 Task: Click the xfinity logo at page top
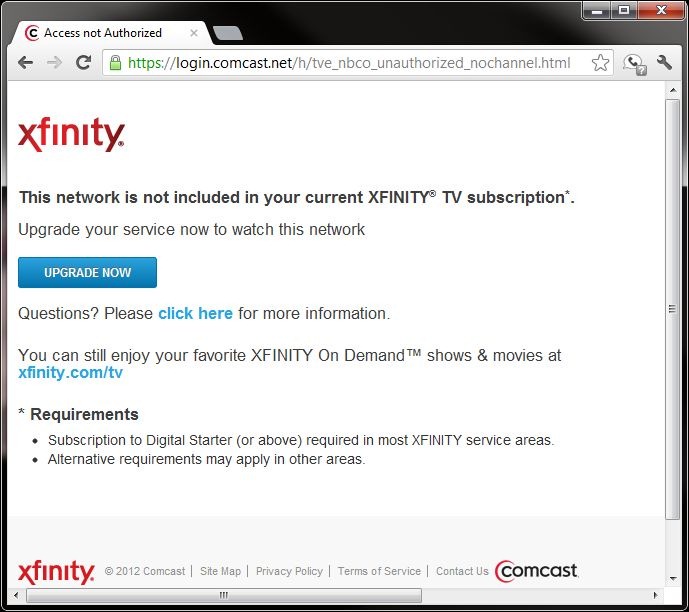pyautogui.click(x=72, y=134)
